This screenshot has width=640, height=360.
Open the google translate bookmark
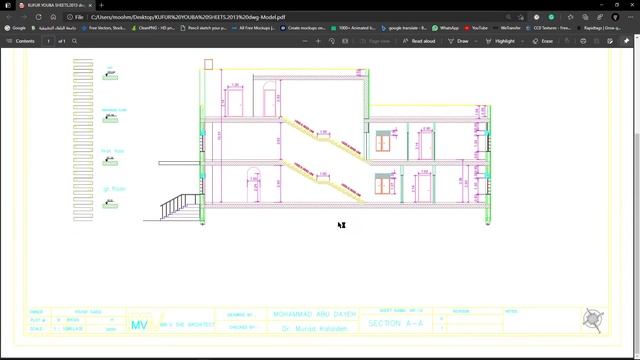point(404,28)
